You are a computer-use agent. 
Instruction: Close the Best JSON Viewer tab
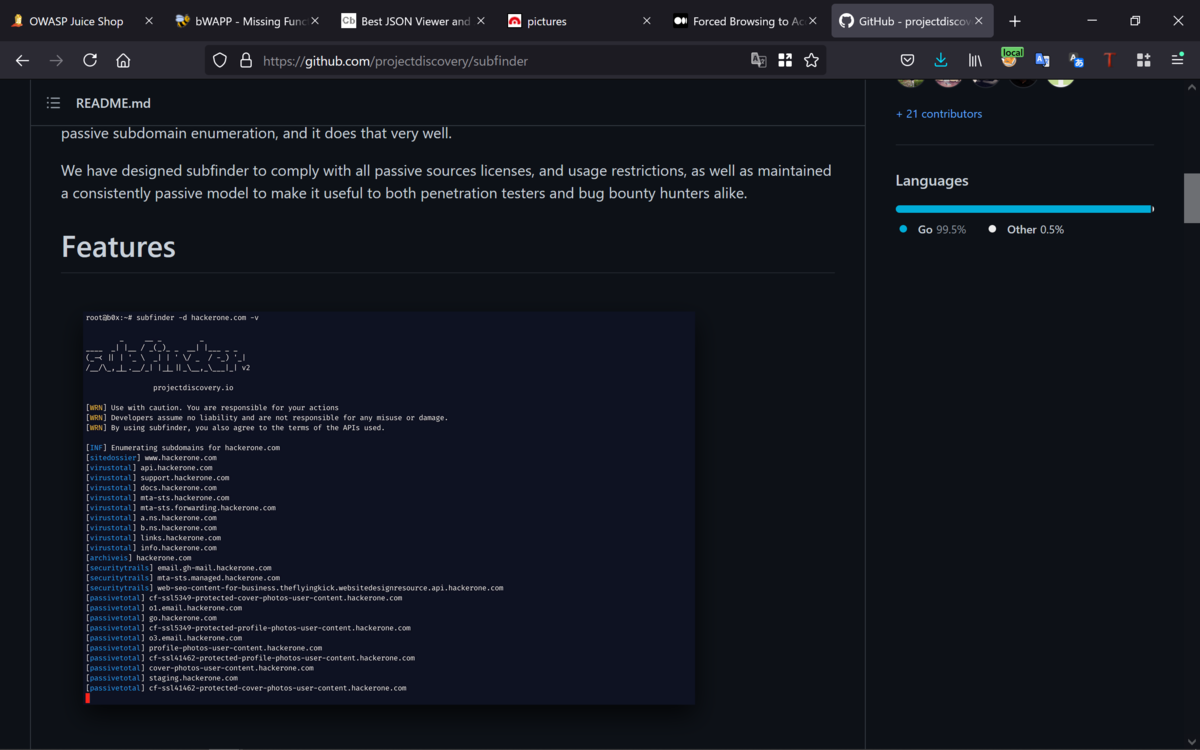pyautogui.click(x=481, y=21)
